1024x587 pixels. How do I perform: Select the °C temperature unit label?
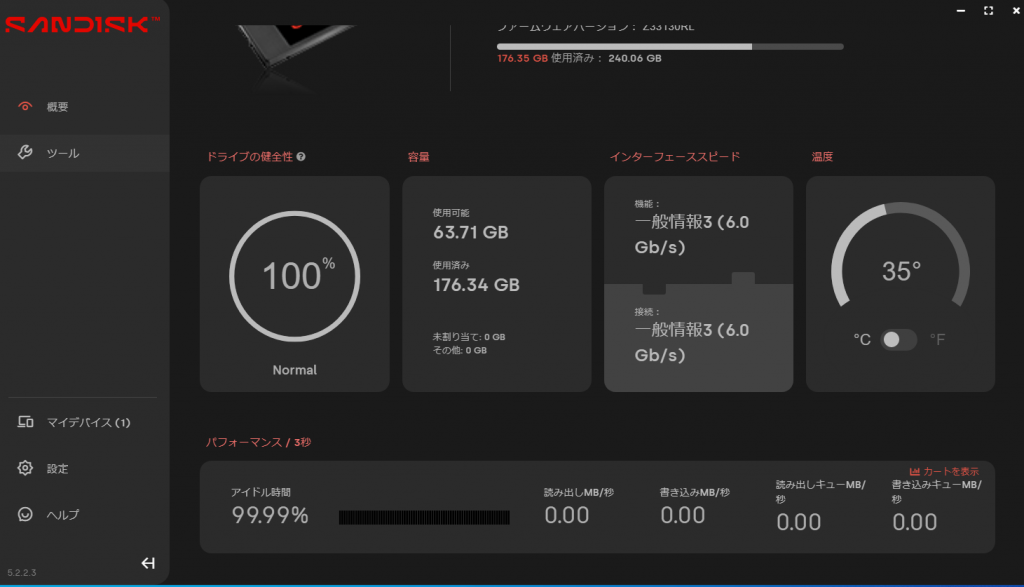coord(861,340)
